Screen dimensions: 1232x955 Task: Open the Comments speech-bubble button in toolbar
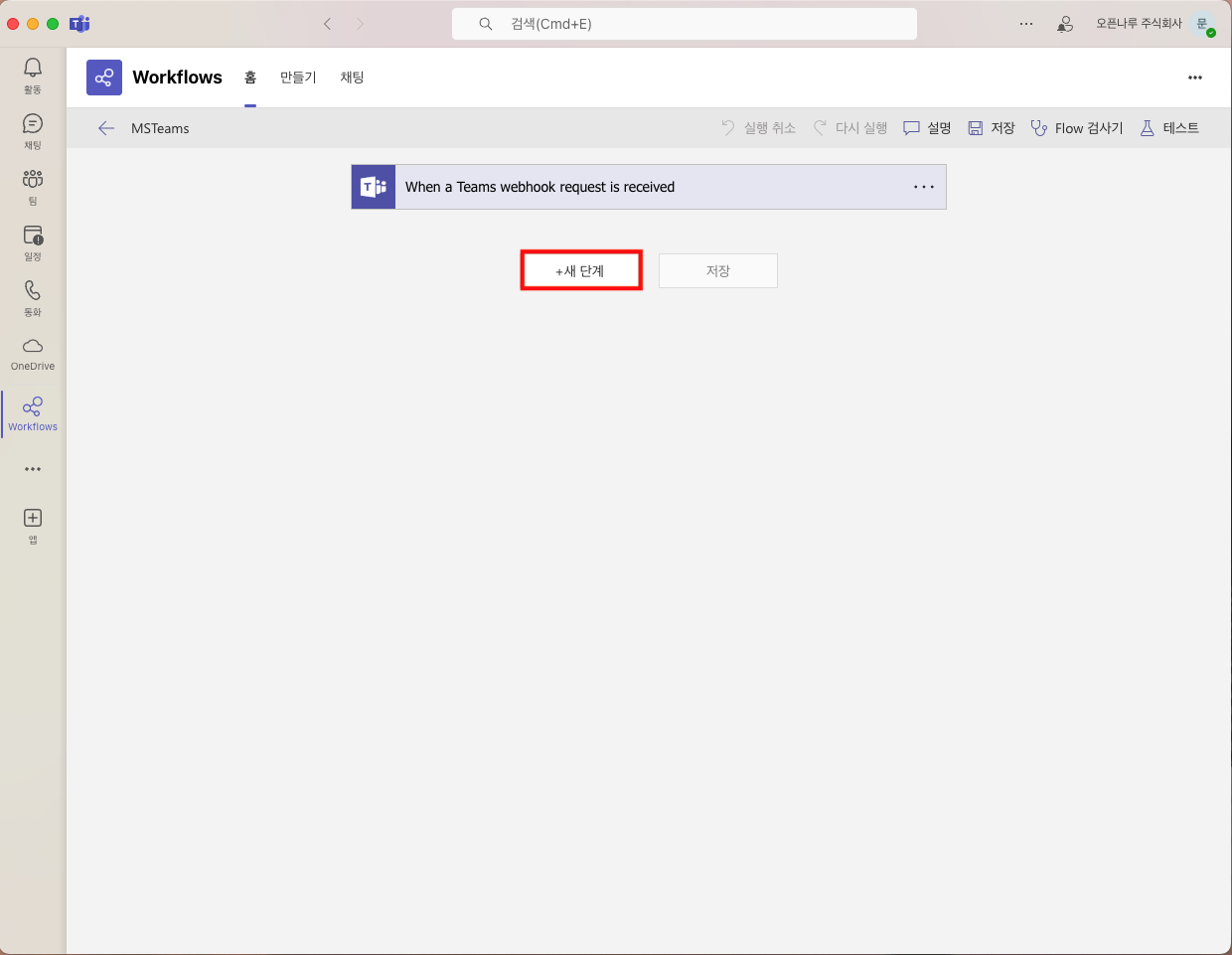point(927,128)
